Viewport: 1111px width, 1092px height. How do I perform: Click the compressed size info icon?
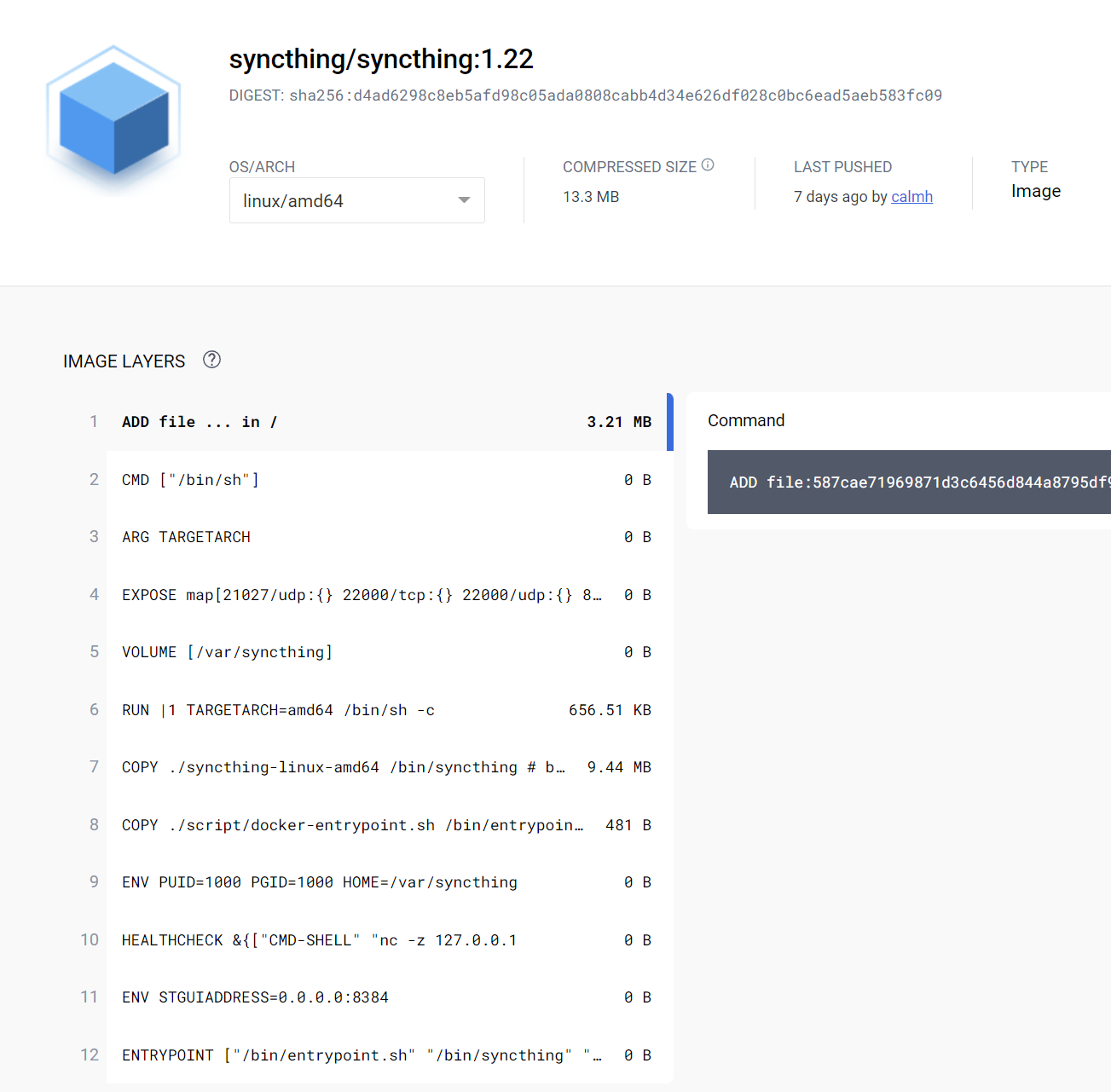coord(709,165)
